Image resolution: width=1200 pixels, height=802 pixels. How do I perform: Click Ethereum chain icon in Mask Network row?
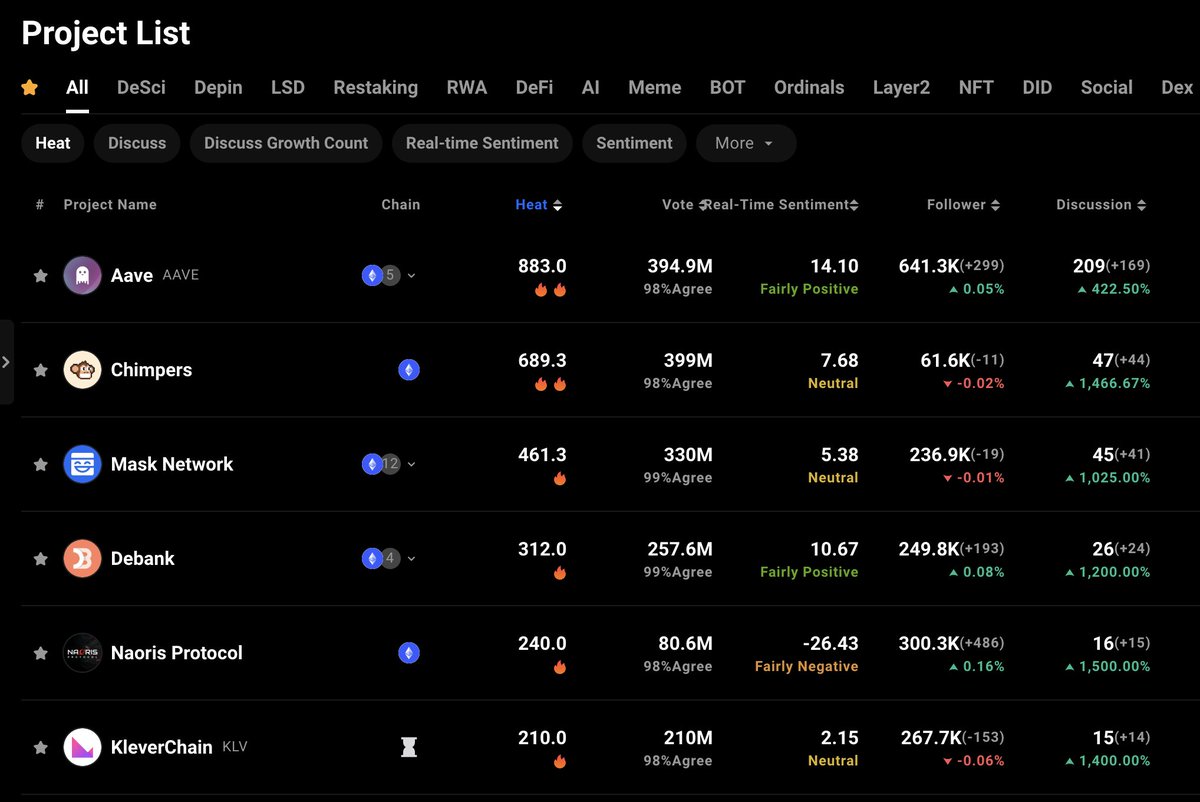(372, 464)
